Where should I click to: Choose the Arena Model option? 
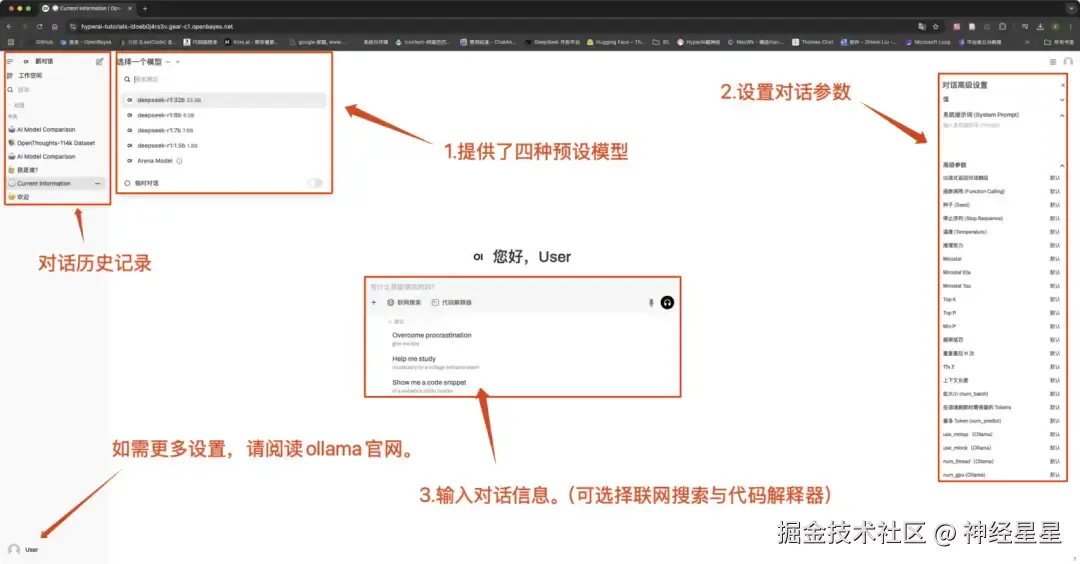pos(224,160)
